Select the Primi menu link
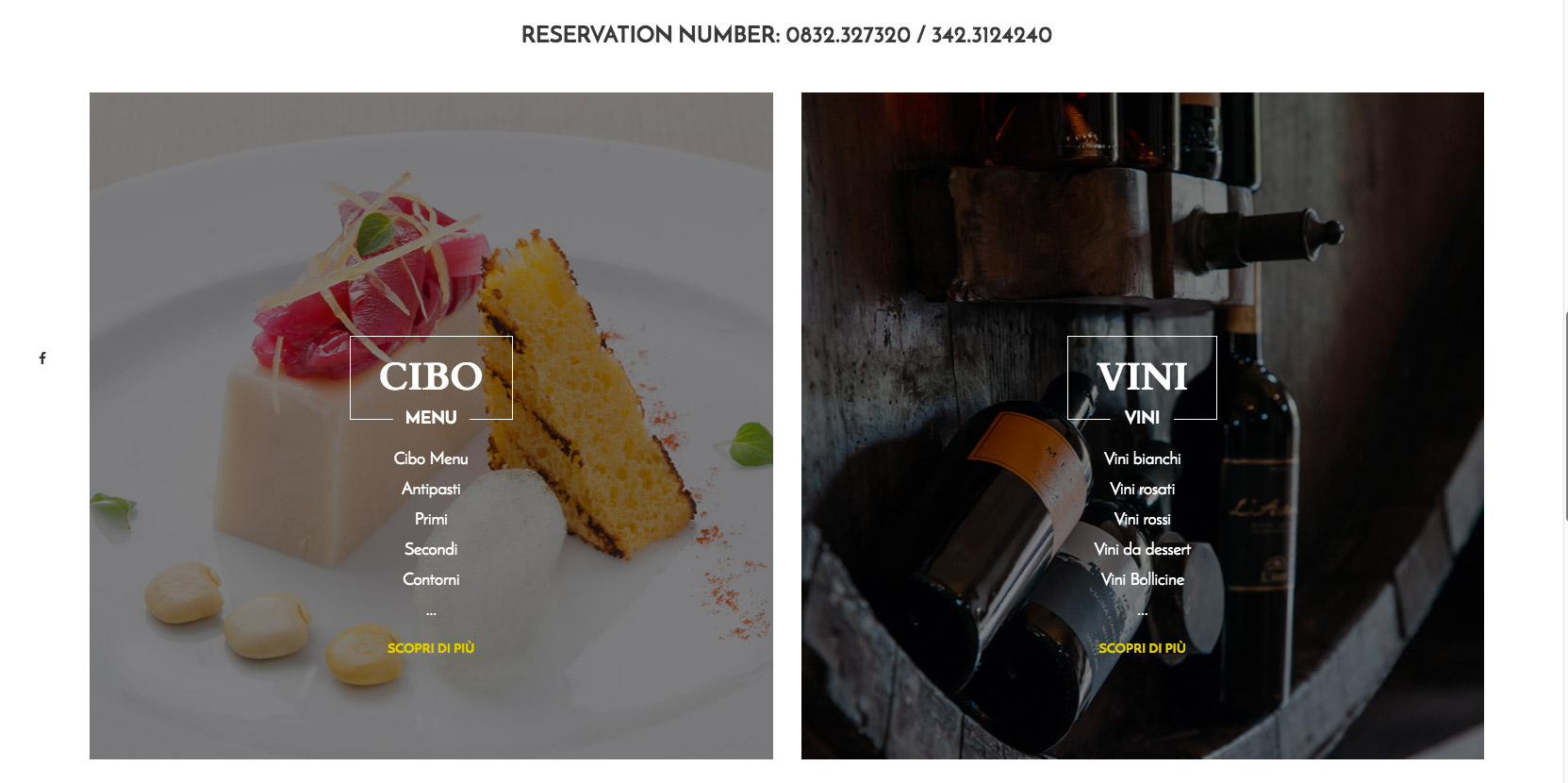 pos(431,519)
